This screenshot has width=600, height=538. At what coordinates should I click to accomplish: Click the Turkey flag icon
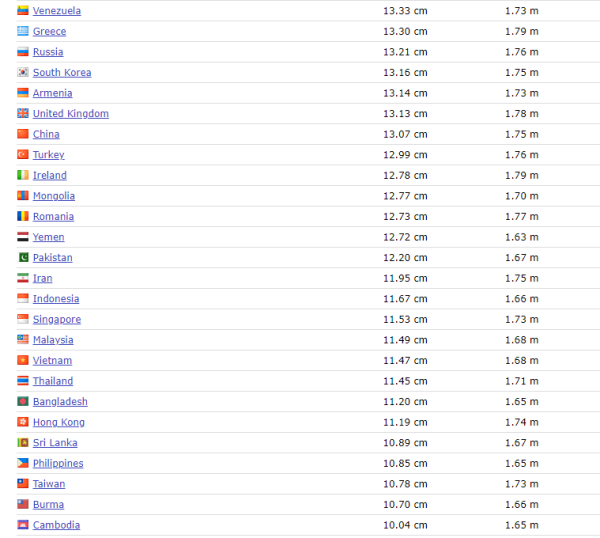(x=23, y=155)
